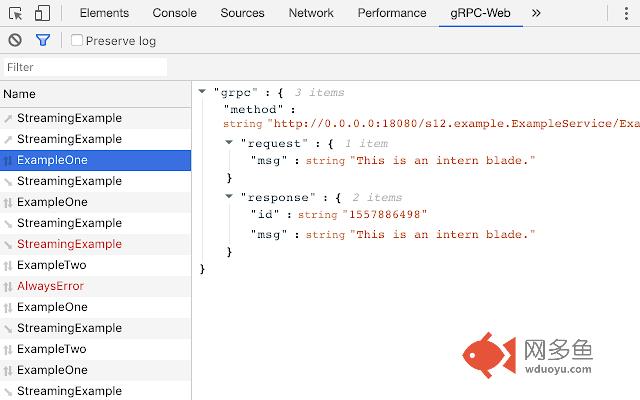Viewport: 640px width, 400px height.
Task: Click the "method" key
Action: pos(253,109)
